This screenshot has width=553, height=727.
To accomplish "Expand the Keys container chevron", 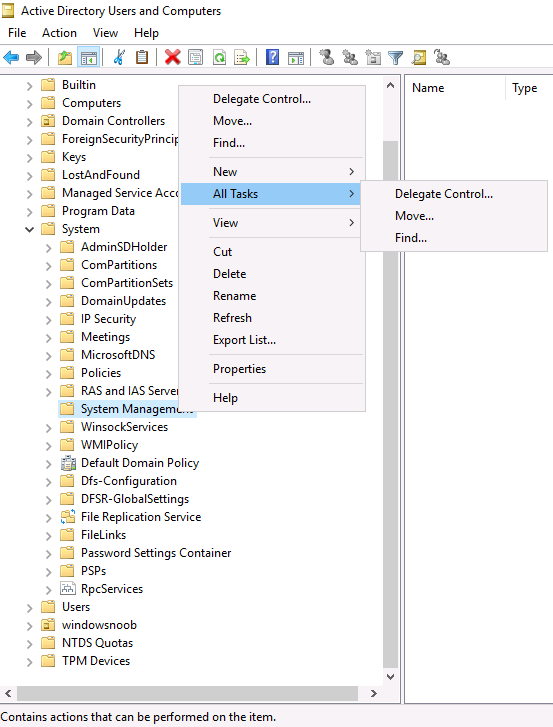I will tap(29, 157).
